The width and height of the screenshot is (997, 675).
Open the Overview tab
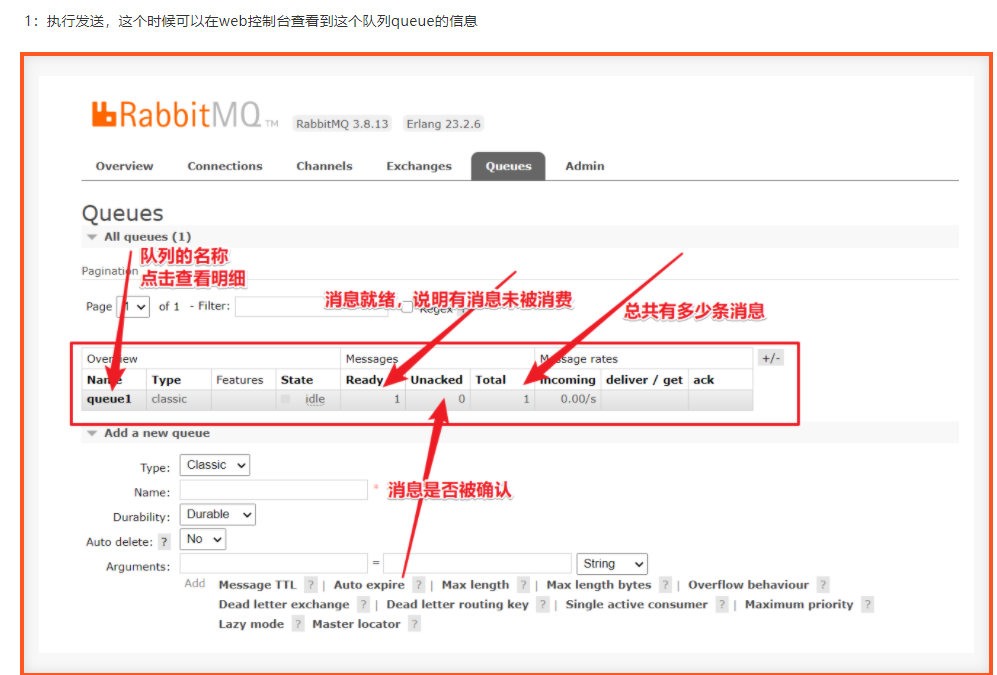click(x=125, y=166)
